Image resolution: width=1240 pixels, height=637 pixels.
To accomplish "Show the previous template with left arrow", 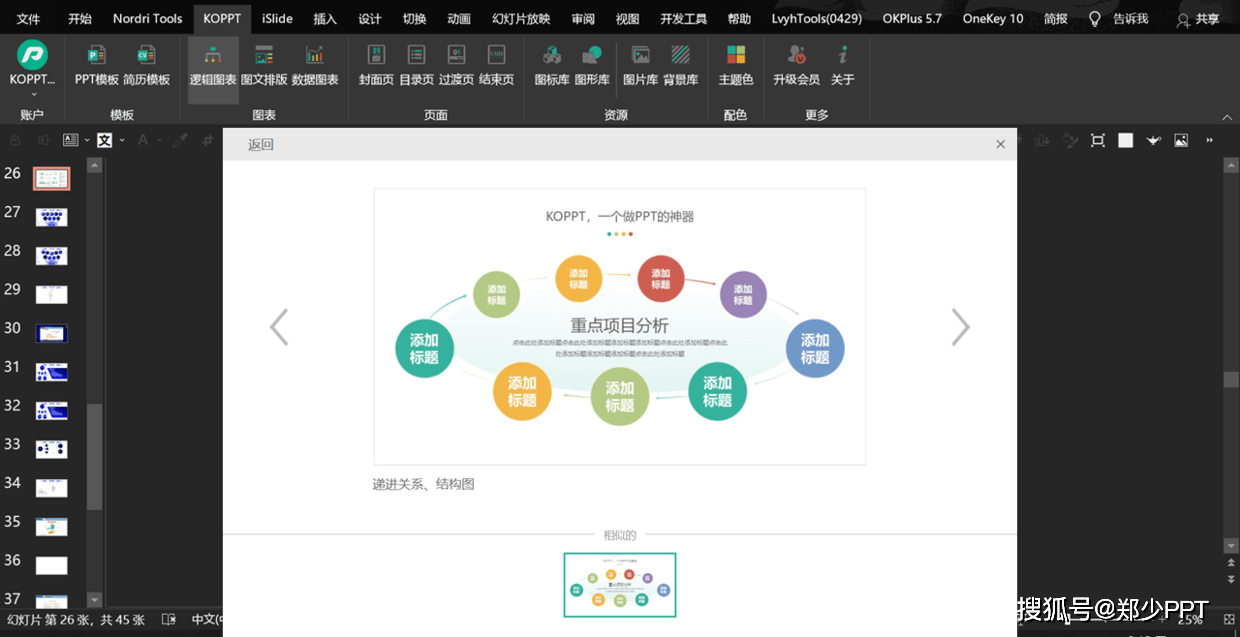I will 279,327.
